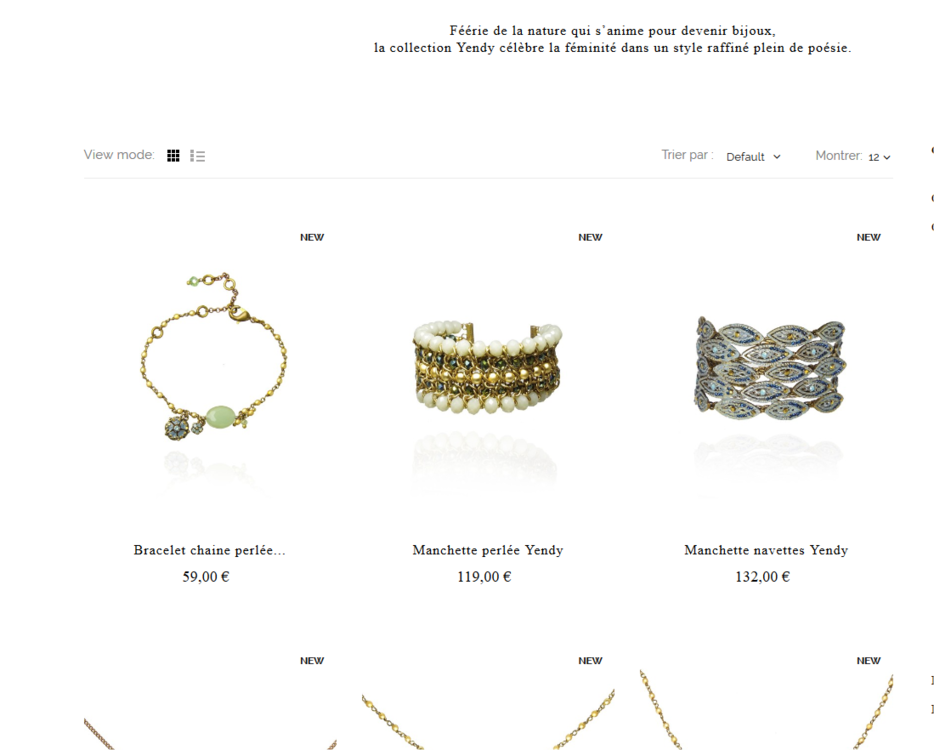
Task: Open the Trier par Default dropdown
Action: [x=754, y=157]
